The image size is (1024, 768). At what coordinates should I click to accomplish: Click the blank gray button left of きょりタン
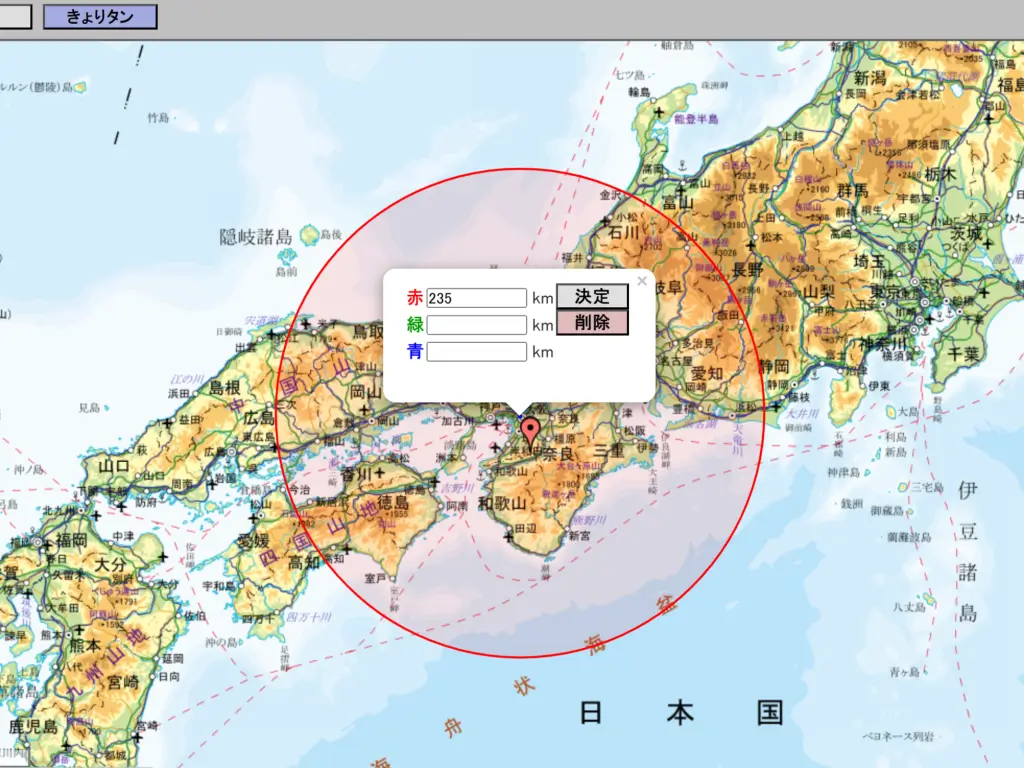[x=15, y=16]
